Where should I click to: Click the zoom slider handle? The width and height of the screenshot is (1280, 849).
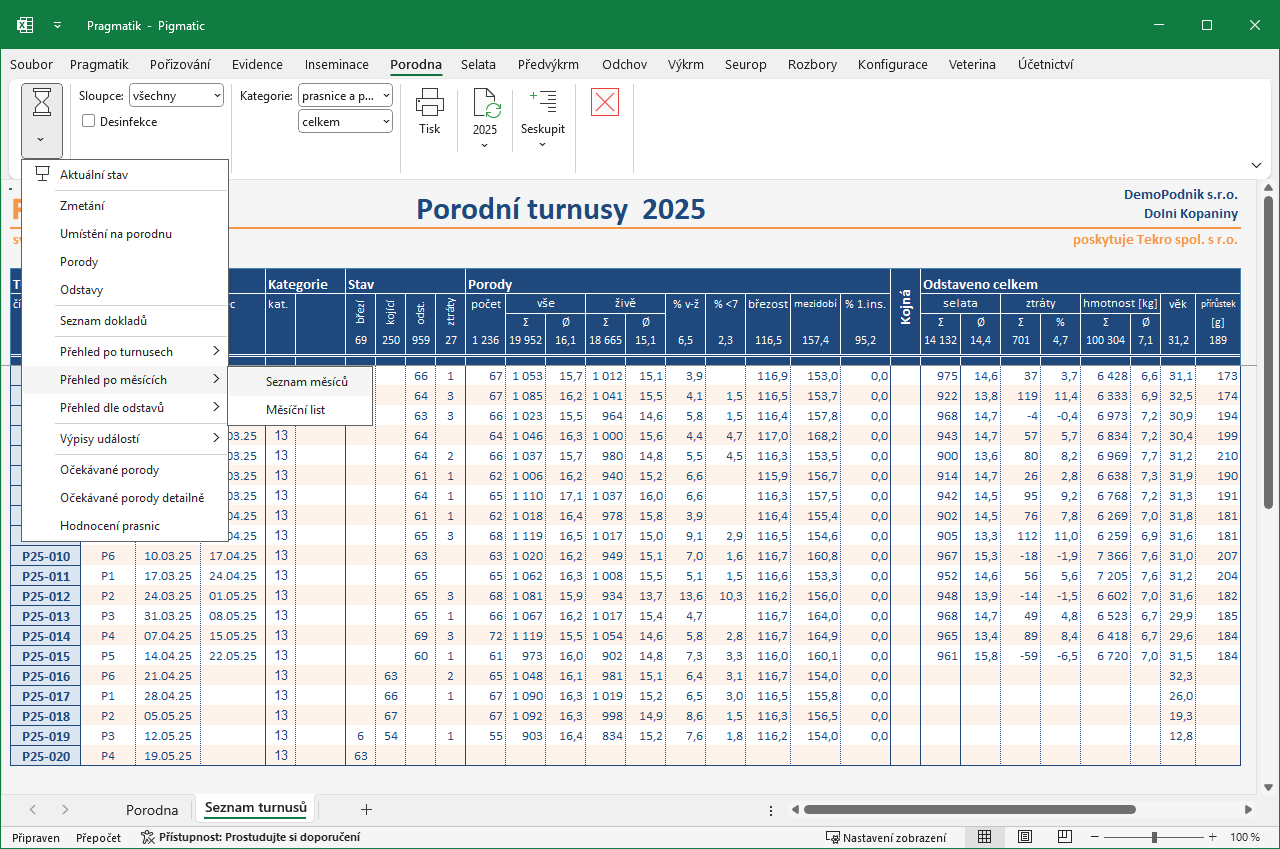(1154, 837)
